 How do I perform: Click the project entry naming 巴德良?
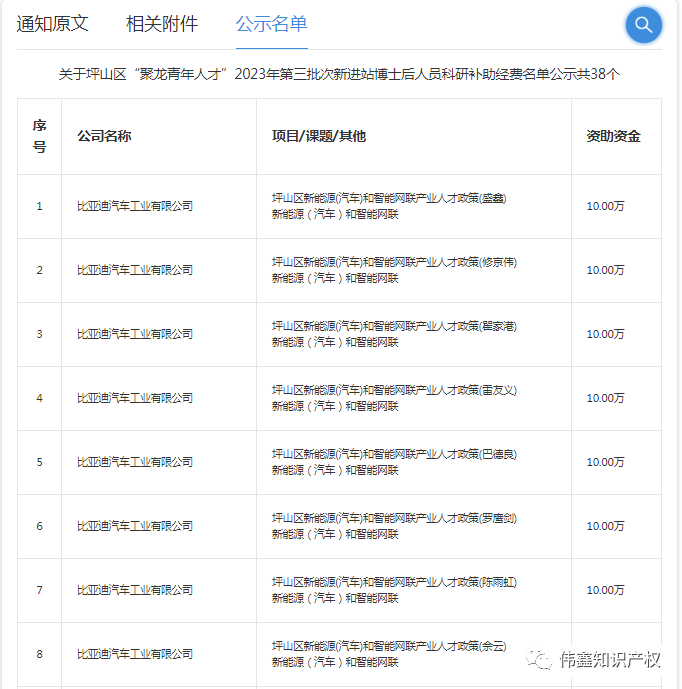(x=394, y=462)
